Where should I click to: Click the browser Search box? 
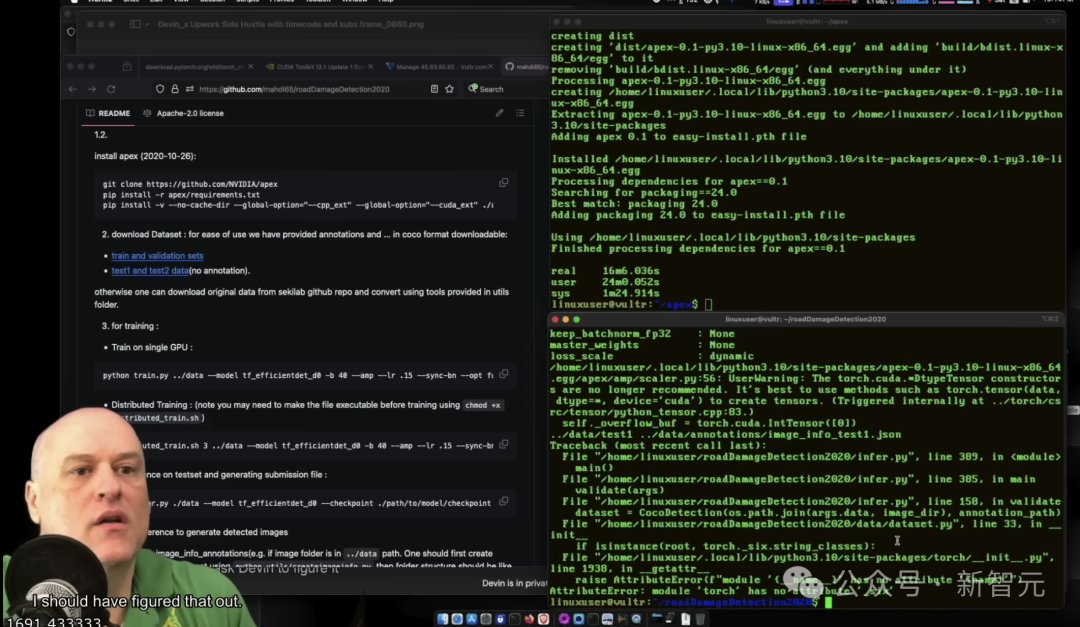(x=491, y=89)
